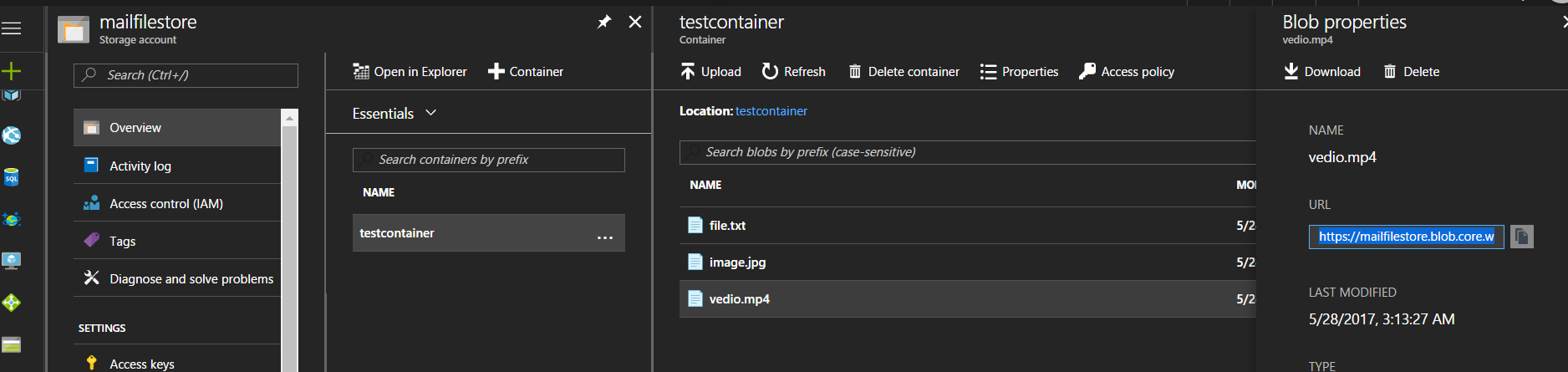1568x372 pixels.
Task: Add a new Container
Action: click(x=526, y=72)
